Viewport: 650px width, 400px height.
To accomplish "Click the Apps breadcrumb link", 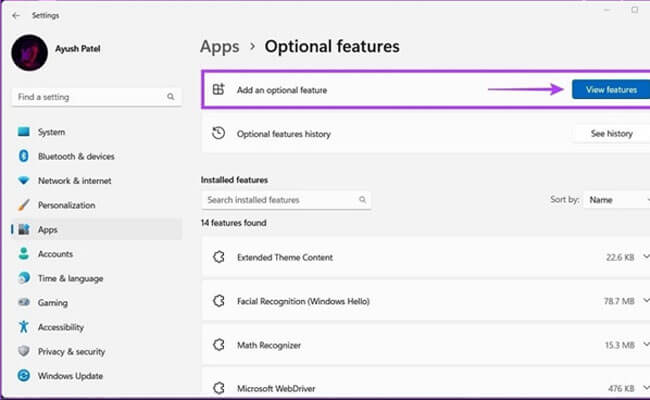I will tap(220, 47).
